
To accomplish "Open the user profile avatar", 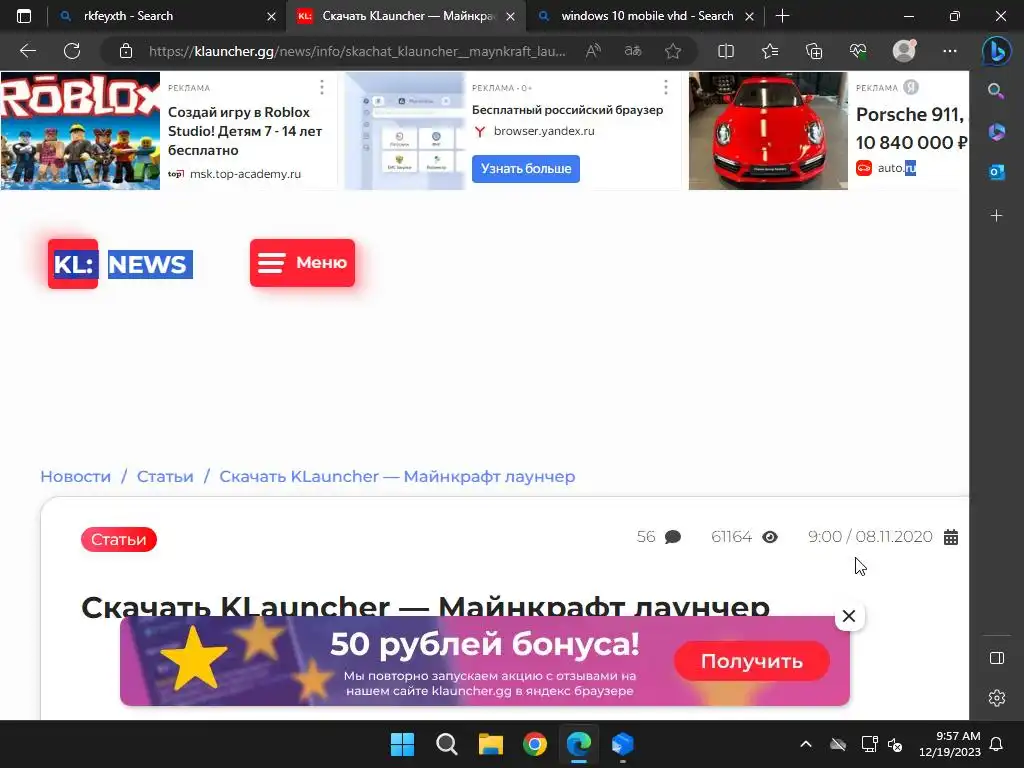I will pos(904,50).
